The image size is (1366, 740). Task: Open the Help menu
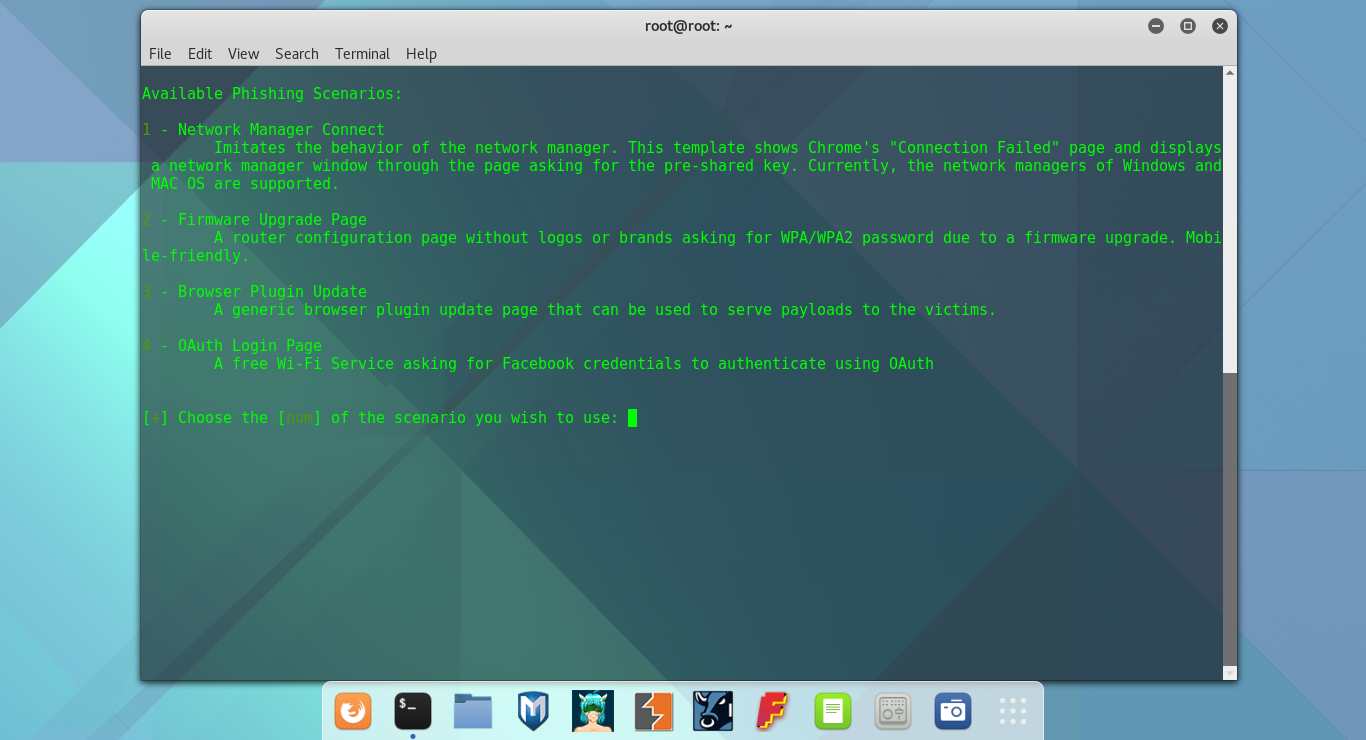pos(421,54)
